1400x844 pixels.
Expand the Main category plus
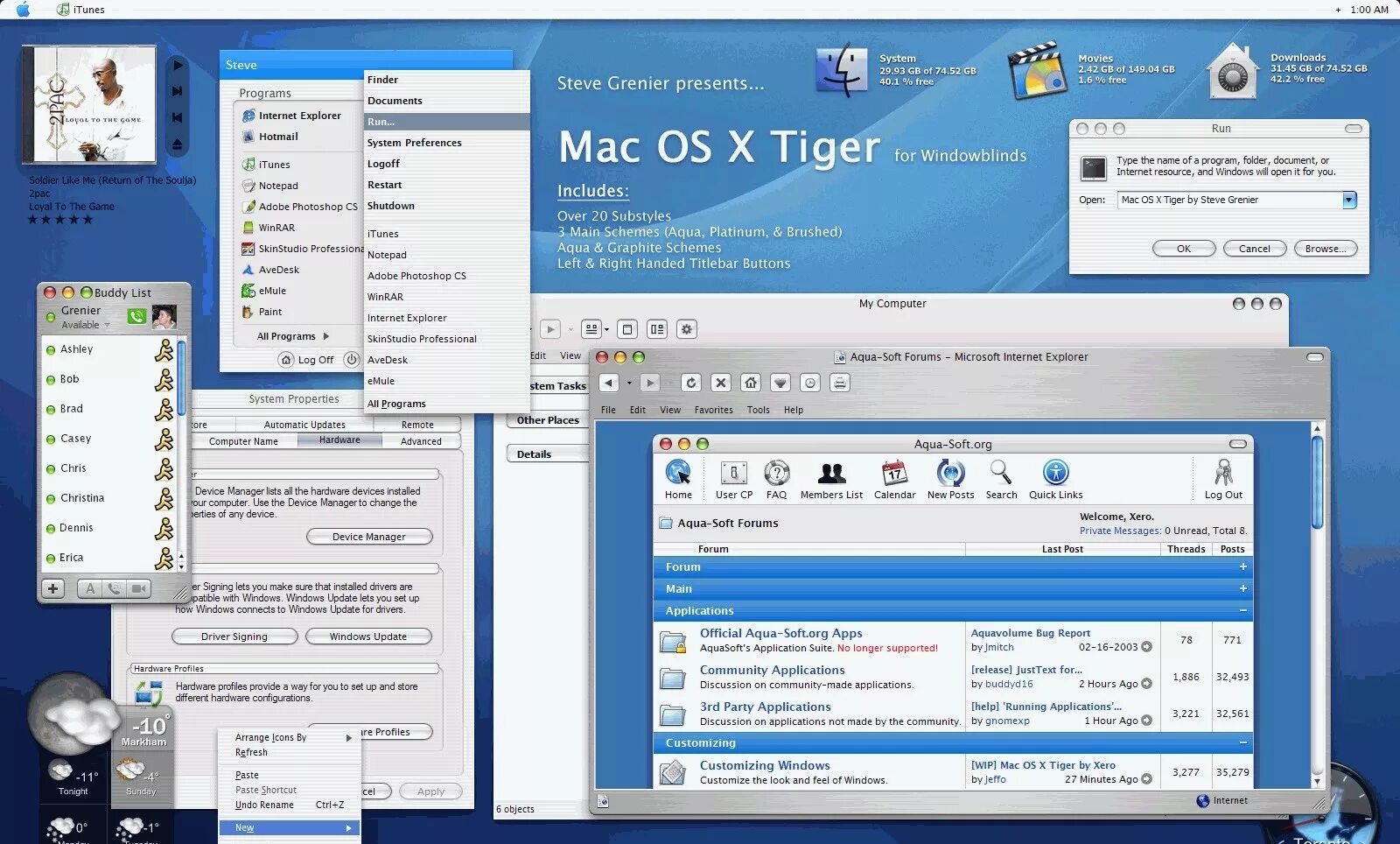click(1242, 588)
